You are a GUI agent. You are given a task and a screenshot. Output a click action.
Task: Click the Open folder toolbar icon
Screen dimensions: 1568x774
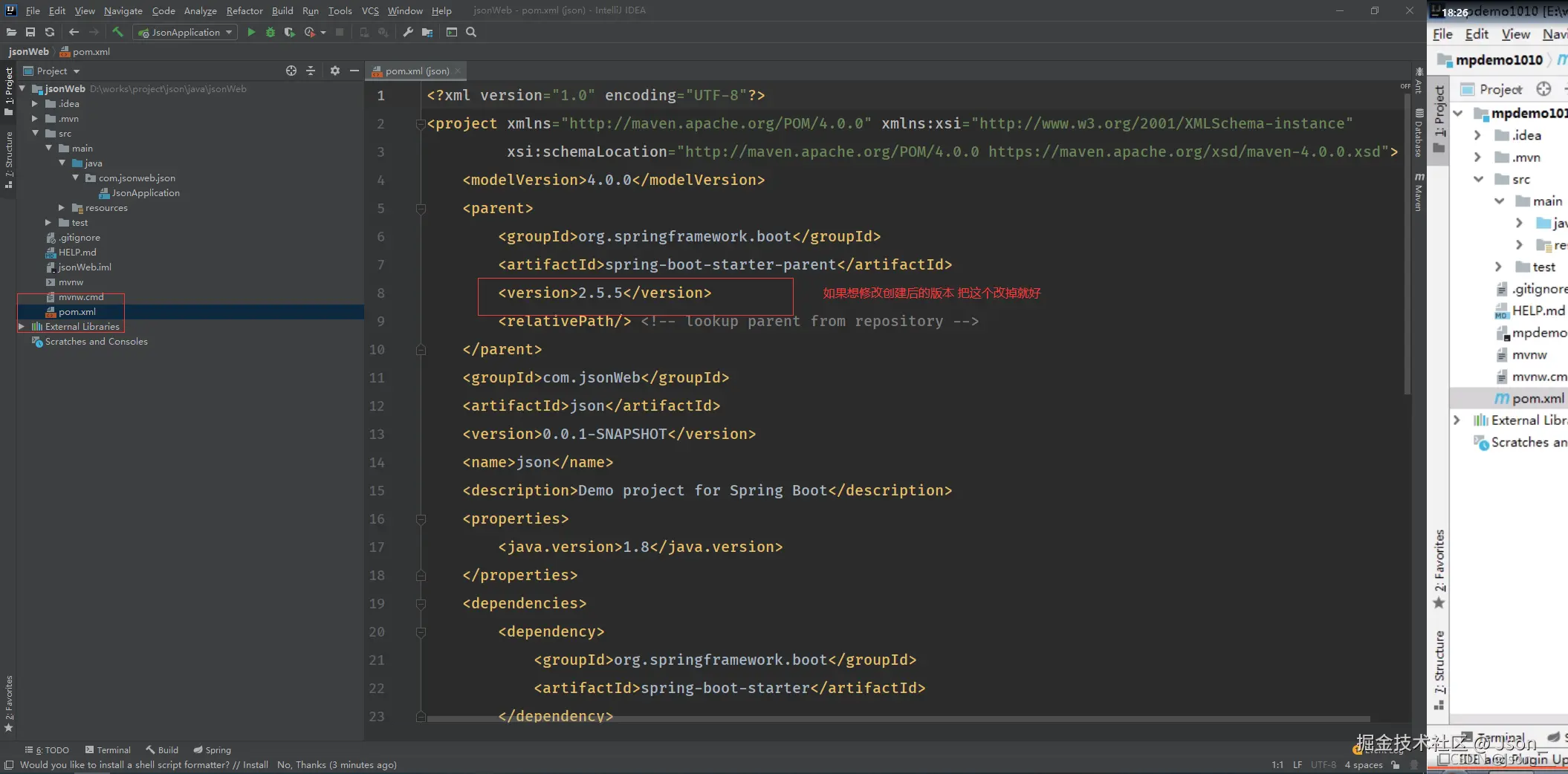[x=11, y=32]
